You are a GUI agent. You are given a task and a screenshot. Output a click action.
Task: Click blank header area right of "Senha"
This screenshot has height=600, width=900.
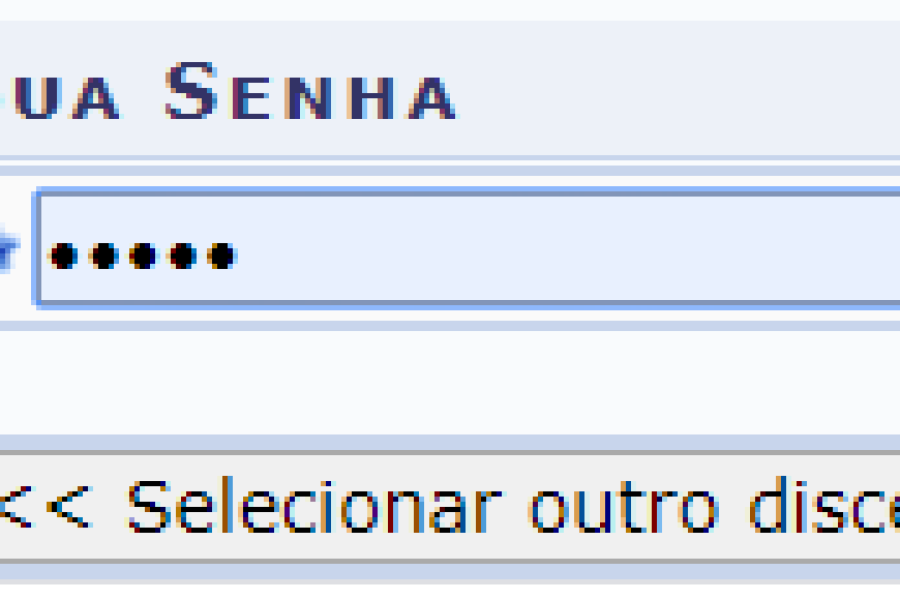(x=680, y=93)
